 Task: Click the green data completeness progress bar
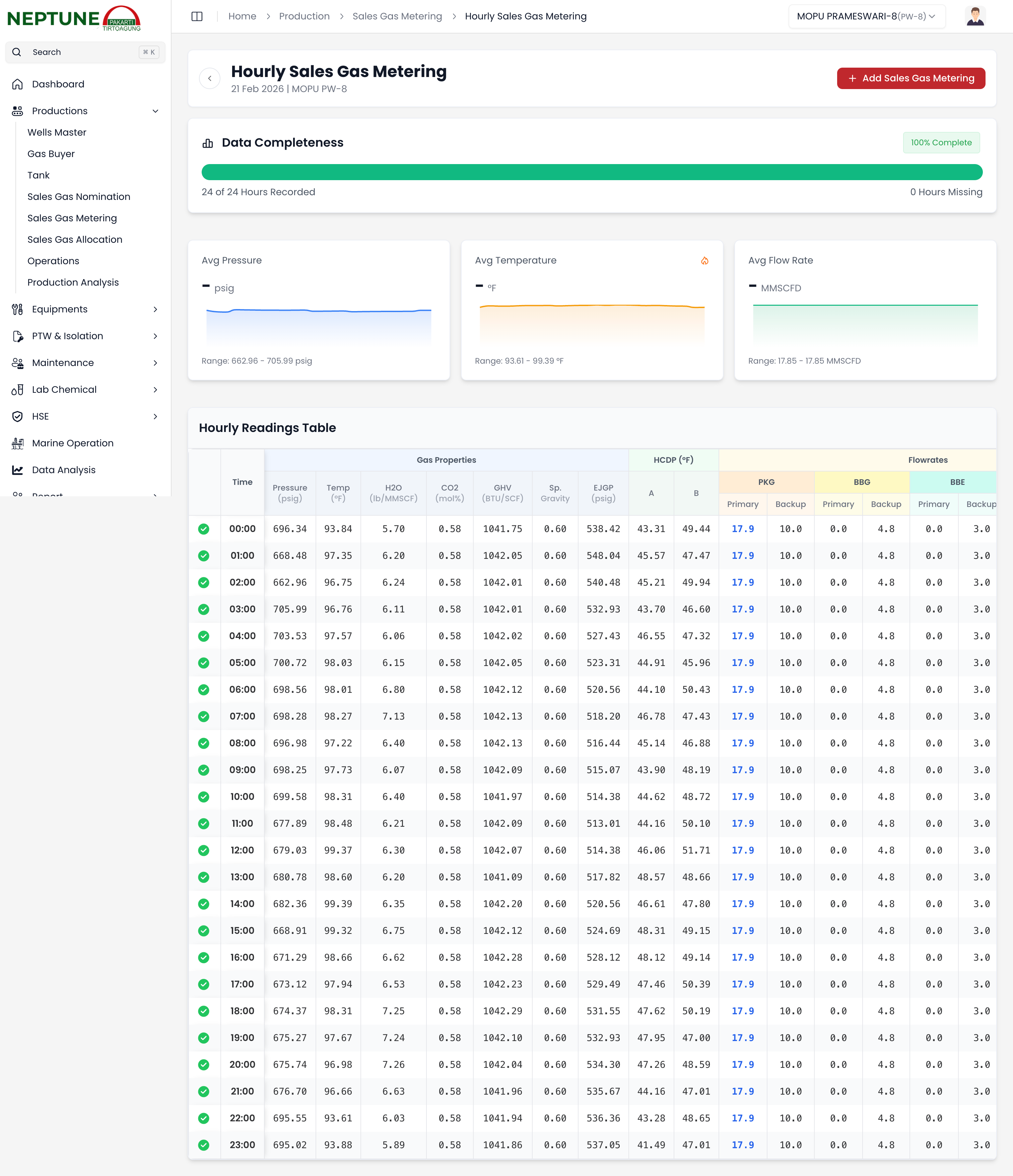[x=592, y=172]
